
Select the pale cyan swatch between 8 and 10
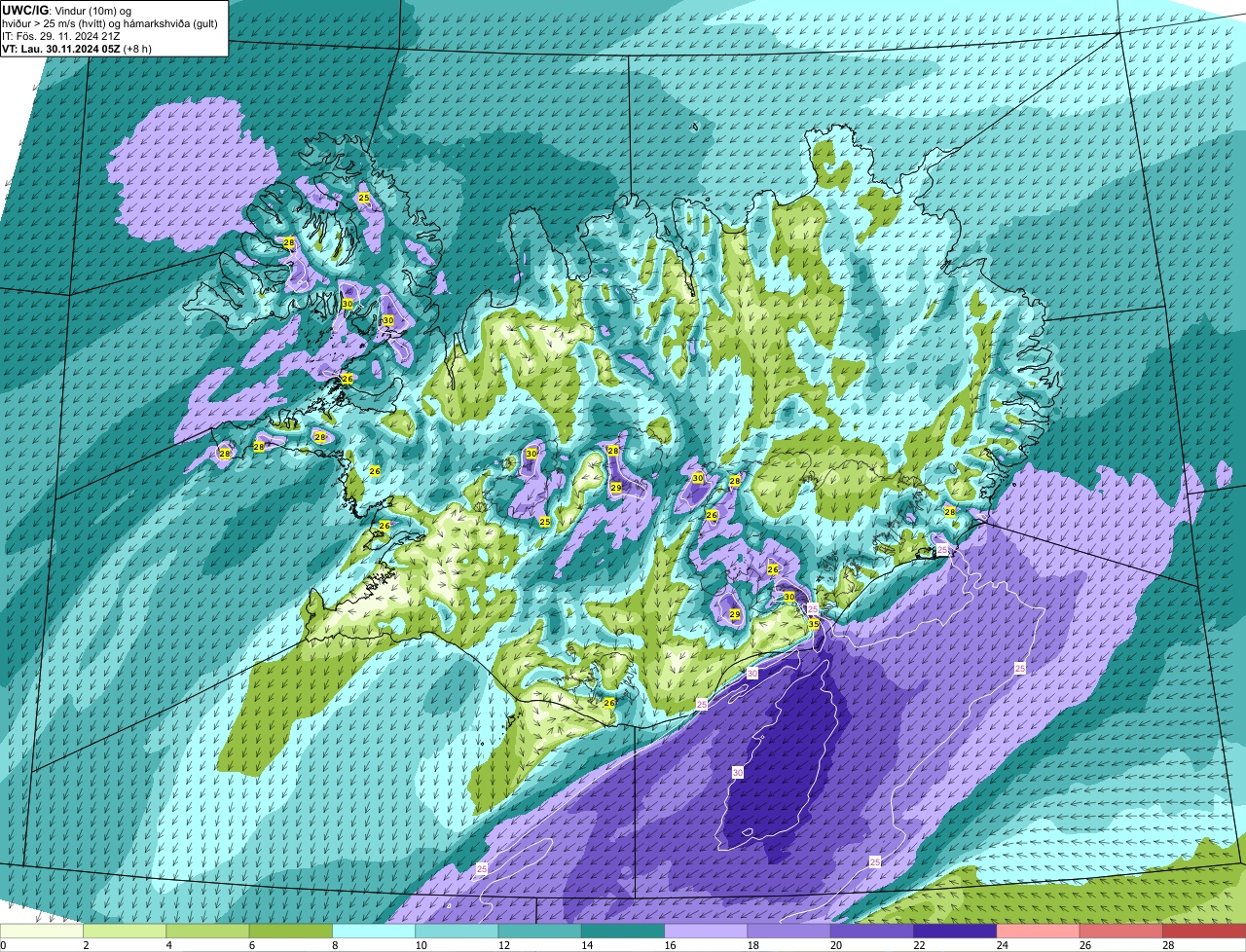(375, 932)
